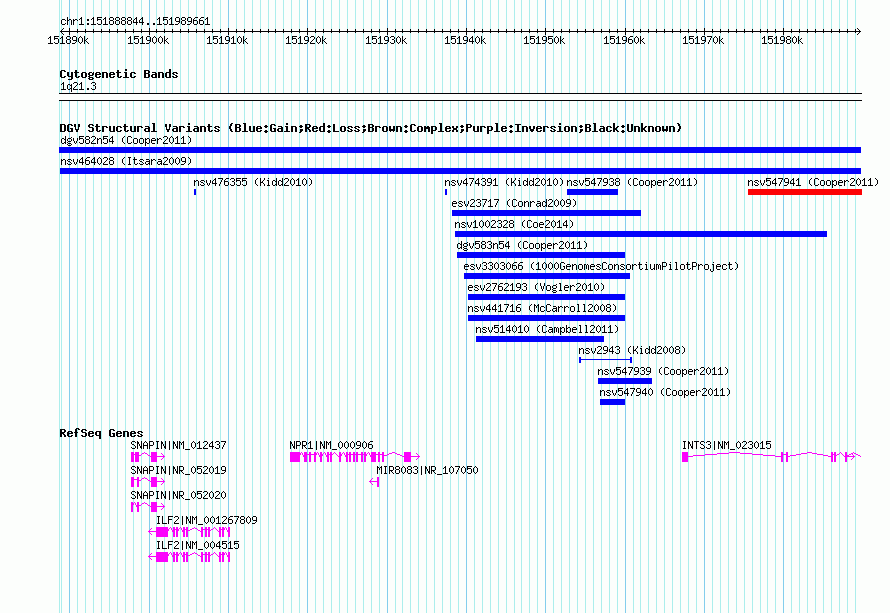Select the blue bar under dgv582n54
Image resolution: width=890 pixels, height=613 pixels.
460,150
